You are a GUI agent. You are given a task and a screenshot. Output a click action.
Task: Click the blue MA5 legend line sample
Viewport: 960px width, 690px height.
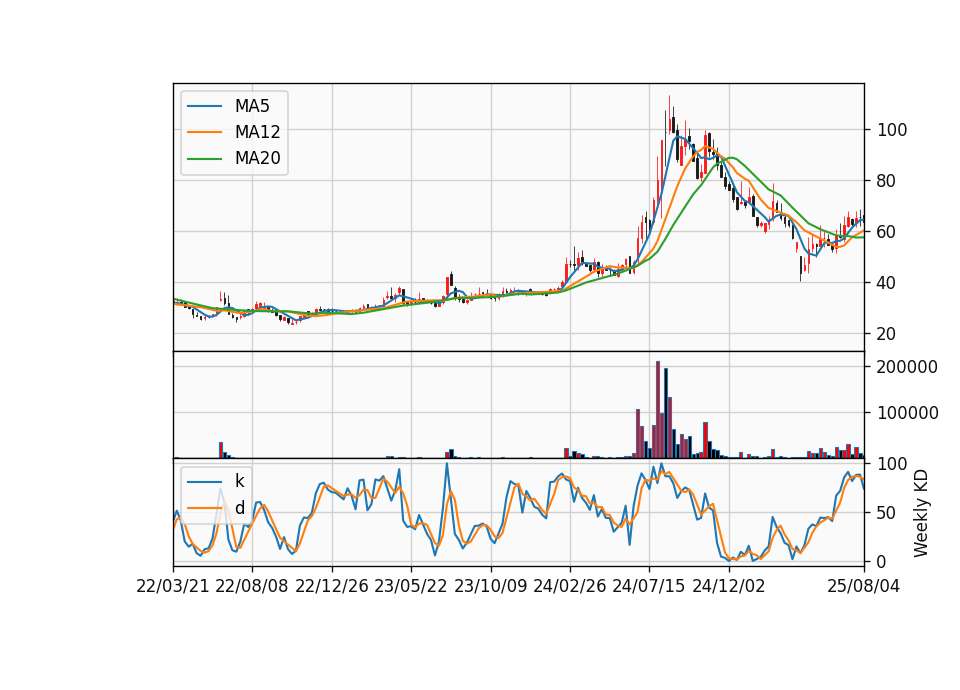click(x=204, y=106)
